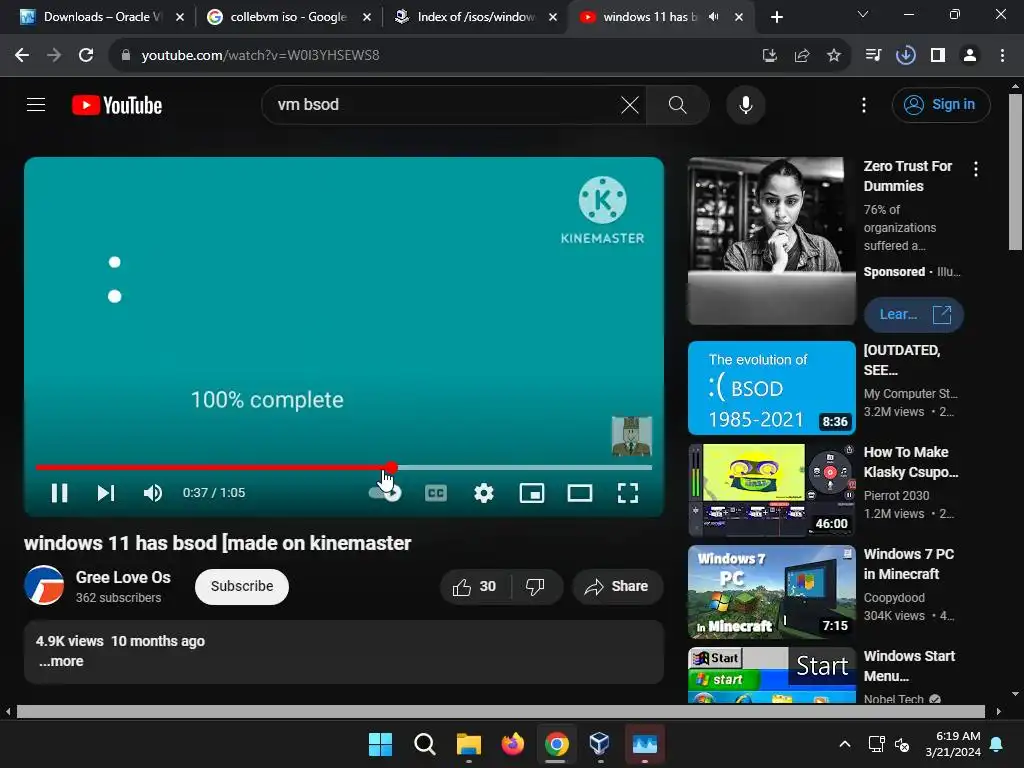Screen dimensions: 1024x768
Task: Open VirtualBox from taskbar
Action: 600,744
